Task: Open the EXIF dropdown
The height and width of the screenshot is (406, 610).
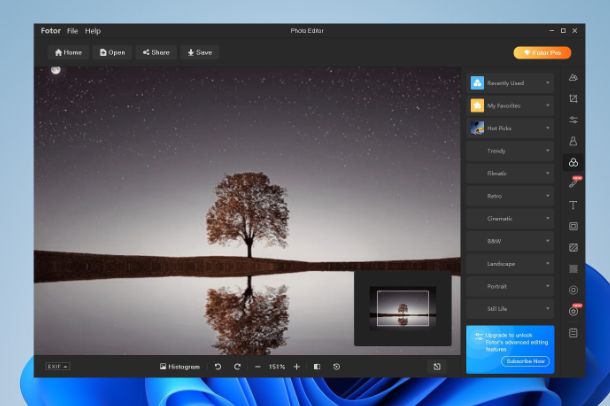Action: [x=58, y=366]
